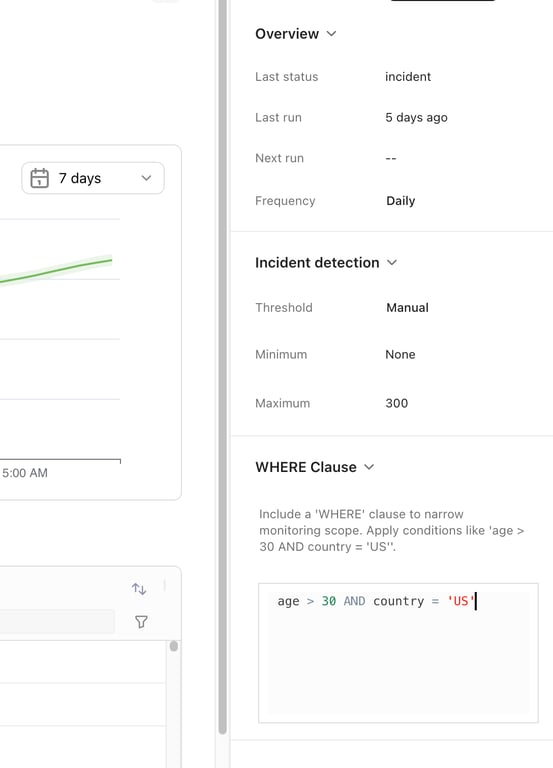Click the incident last status value

(x=408, y=77)
